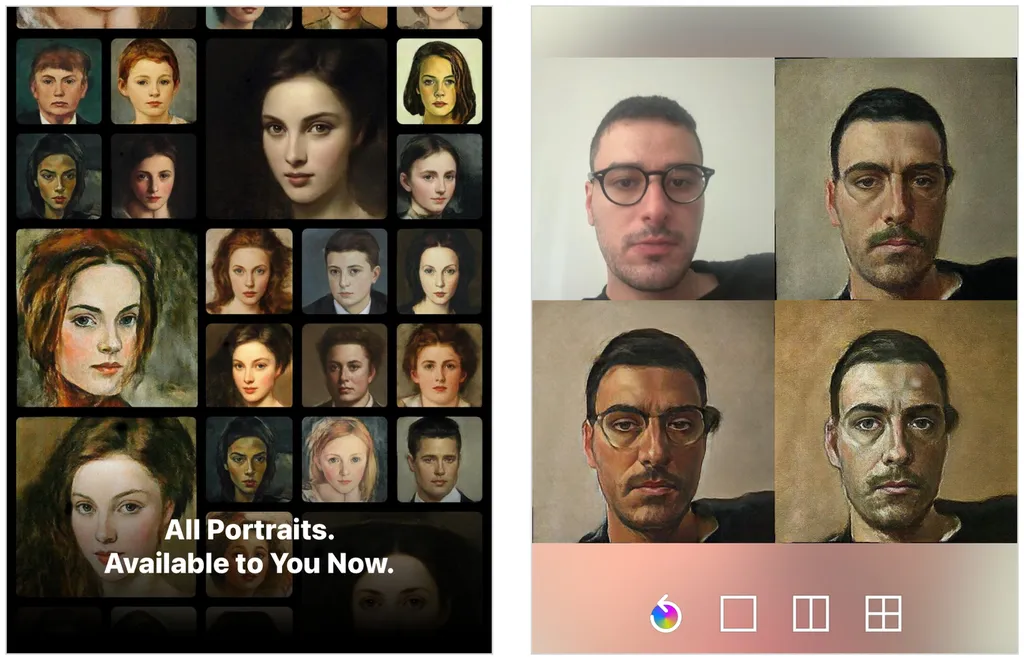This screenshot has height=660, width=1024.
Task: Select the boy in dark suit on grey
Action: click(344, 271)
